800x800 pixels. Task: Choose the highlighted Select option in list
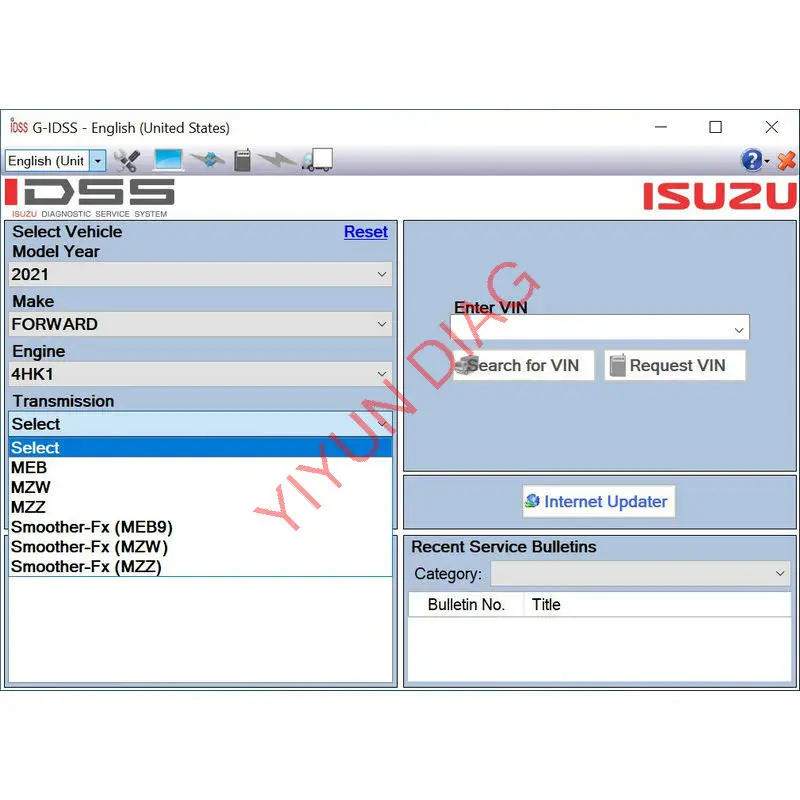click(x=201, y=447)
